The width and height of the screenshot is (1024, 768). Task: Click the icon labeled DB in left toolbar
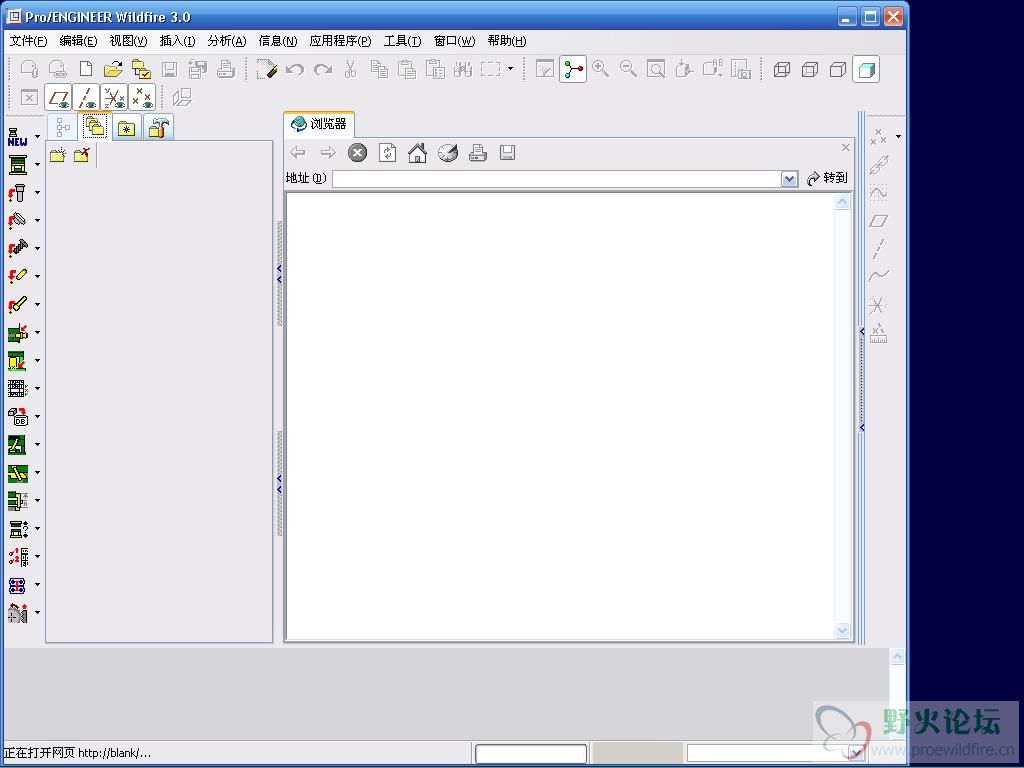click(18, 417)
